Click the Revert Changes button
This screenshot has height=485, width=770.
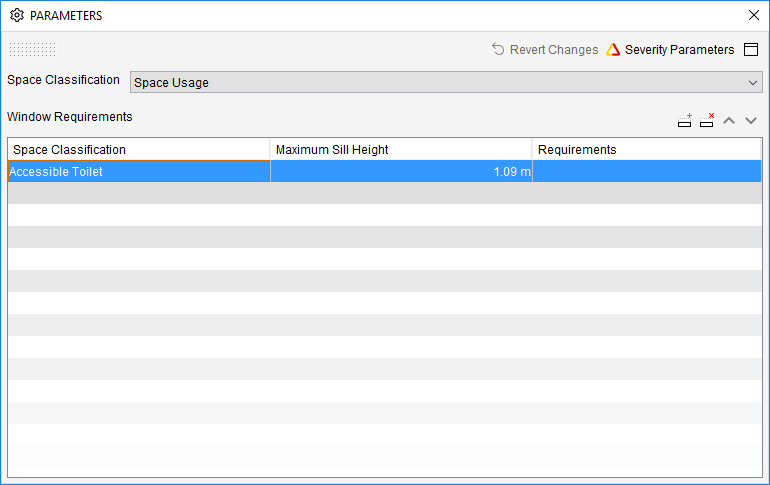pos(545,50)
